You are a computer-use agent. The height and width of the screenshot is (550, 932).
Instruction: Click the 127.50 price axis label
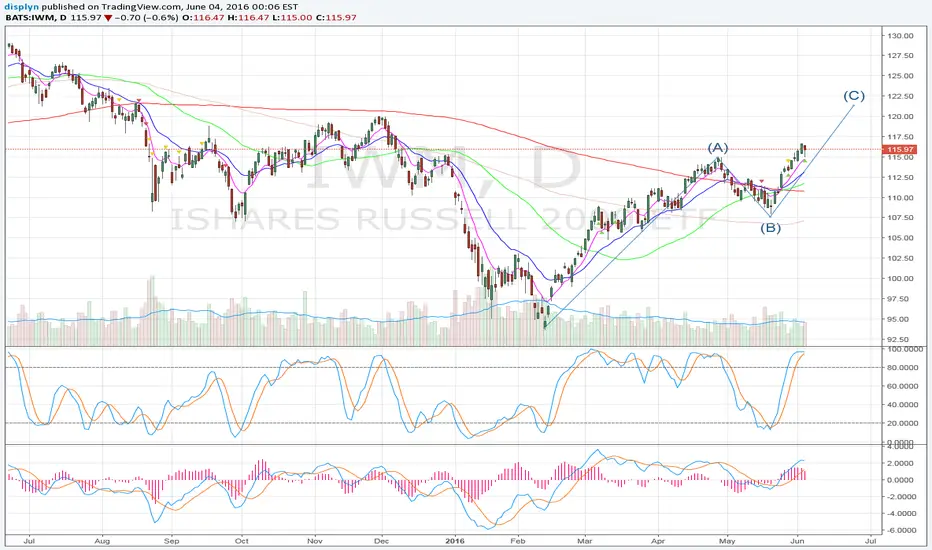tap(900, 56)
